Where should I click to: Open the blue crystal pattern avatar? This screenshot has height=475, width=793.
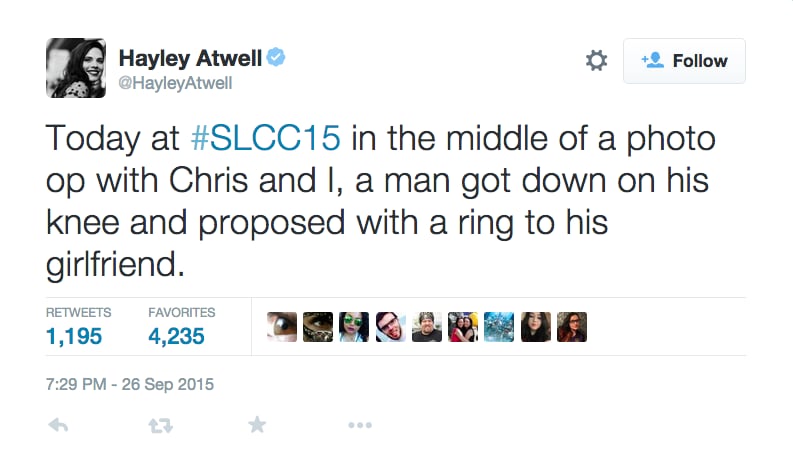pyautogui.click(x=499, y=327)
